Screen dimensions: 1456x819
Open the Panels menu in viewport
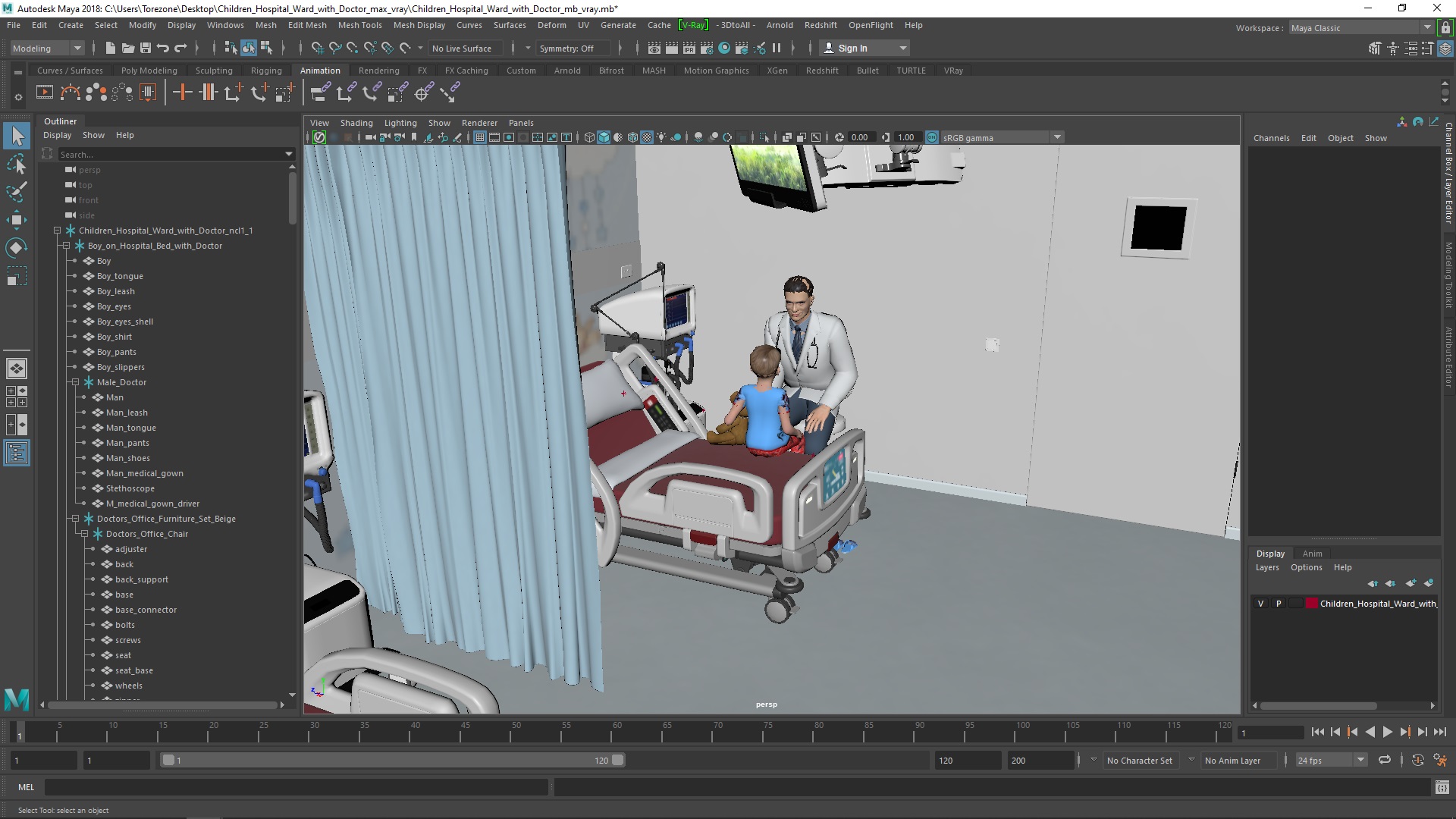(521, 122)
